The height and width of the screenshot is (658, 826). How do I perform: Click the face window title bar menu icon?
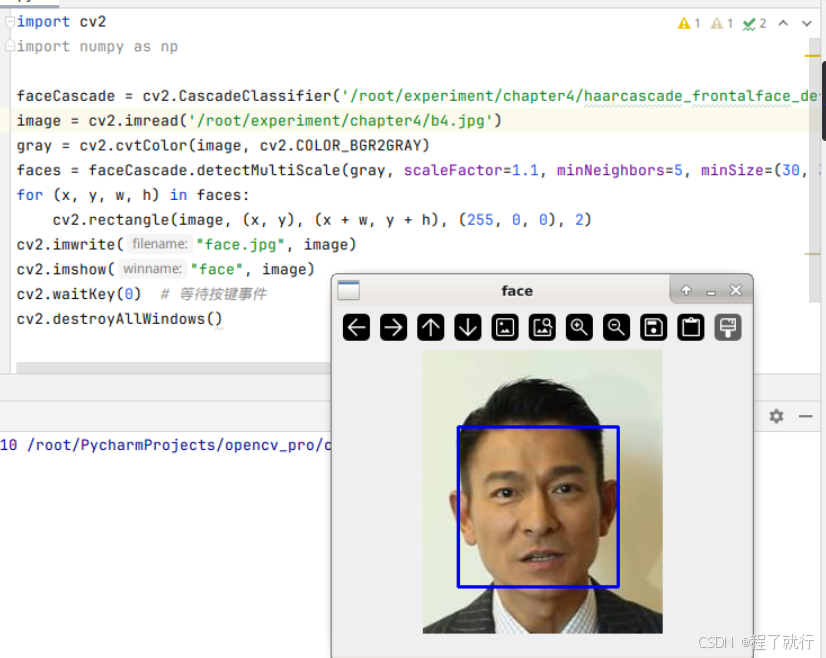tap(347, 290)
